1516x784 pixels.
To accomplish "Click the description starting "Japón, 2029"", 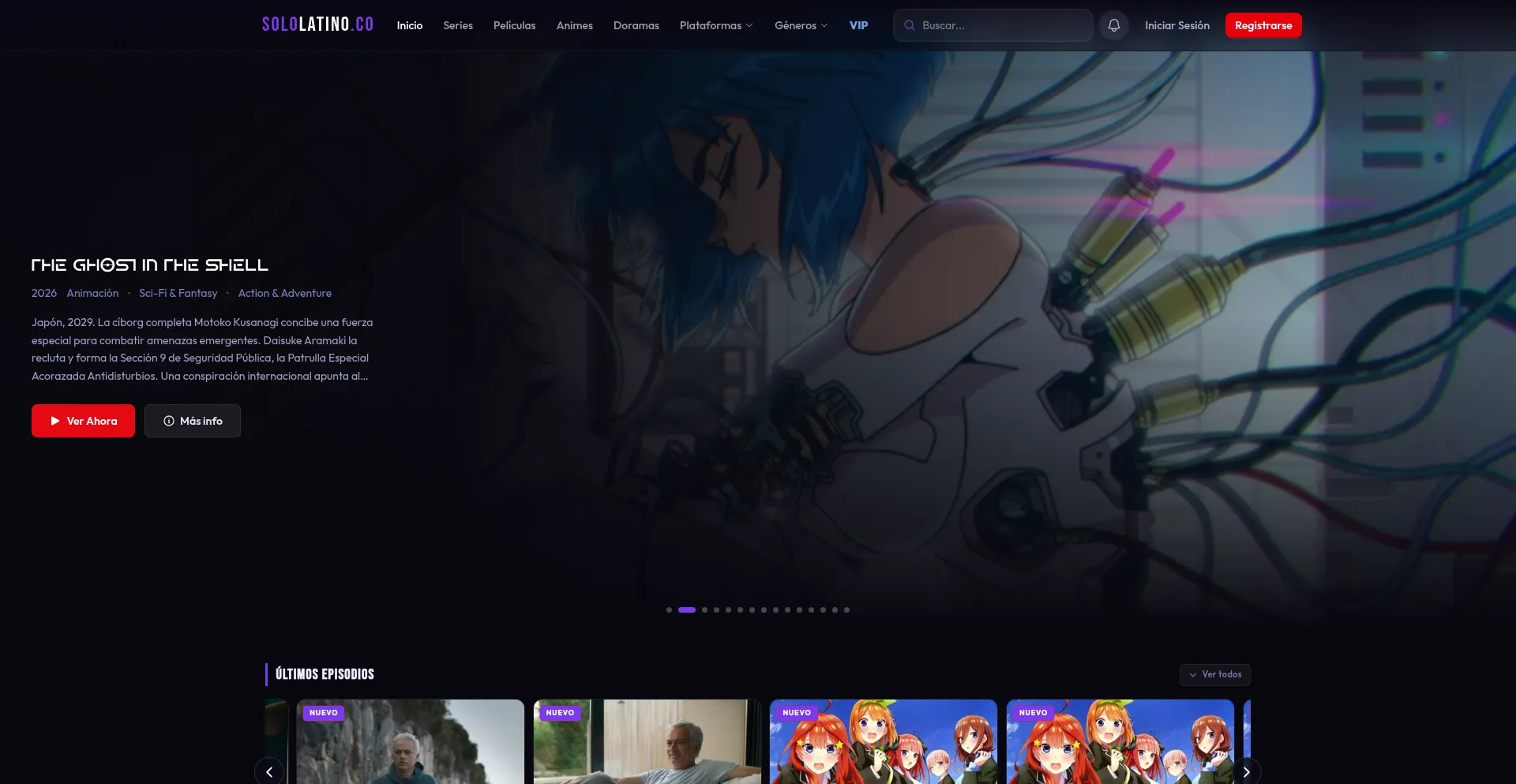I will [202, 349].
